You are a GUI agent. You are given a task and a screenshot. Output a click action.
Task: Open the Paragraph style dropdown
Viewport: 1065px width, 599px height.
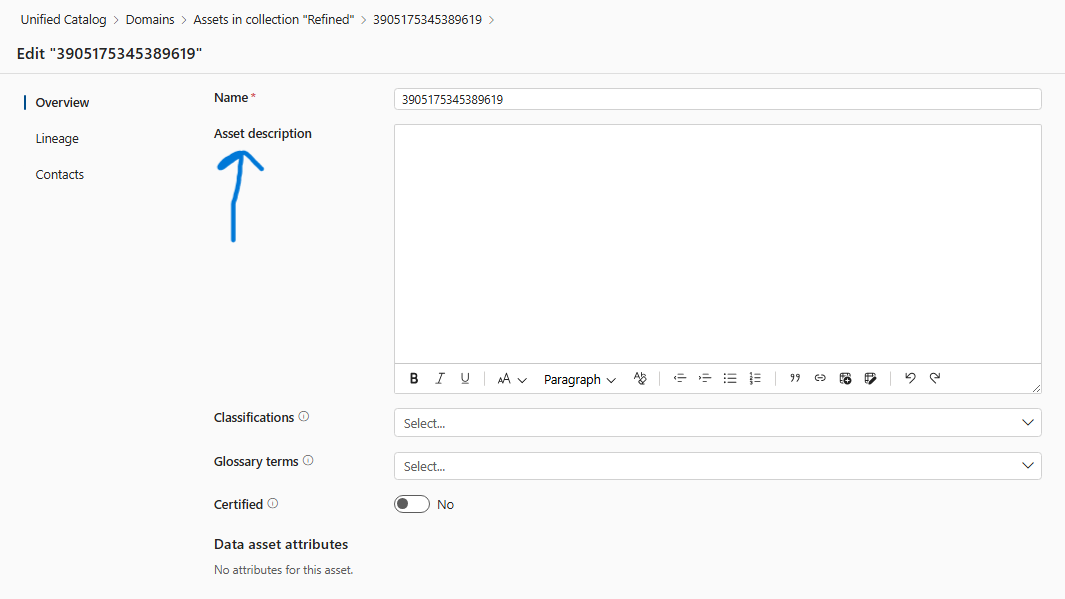[579, 380]
